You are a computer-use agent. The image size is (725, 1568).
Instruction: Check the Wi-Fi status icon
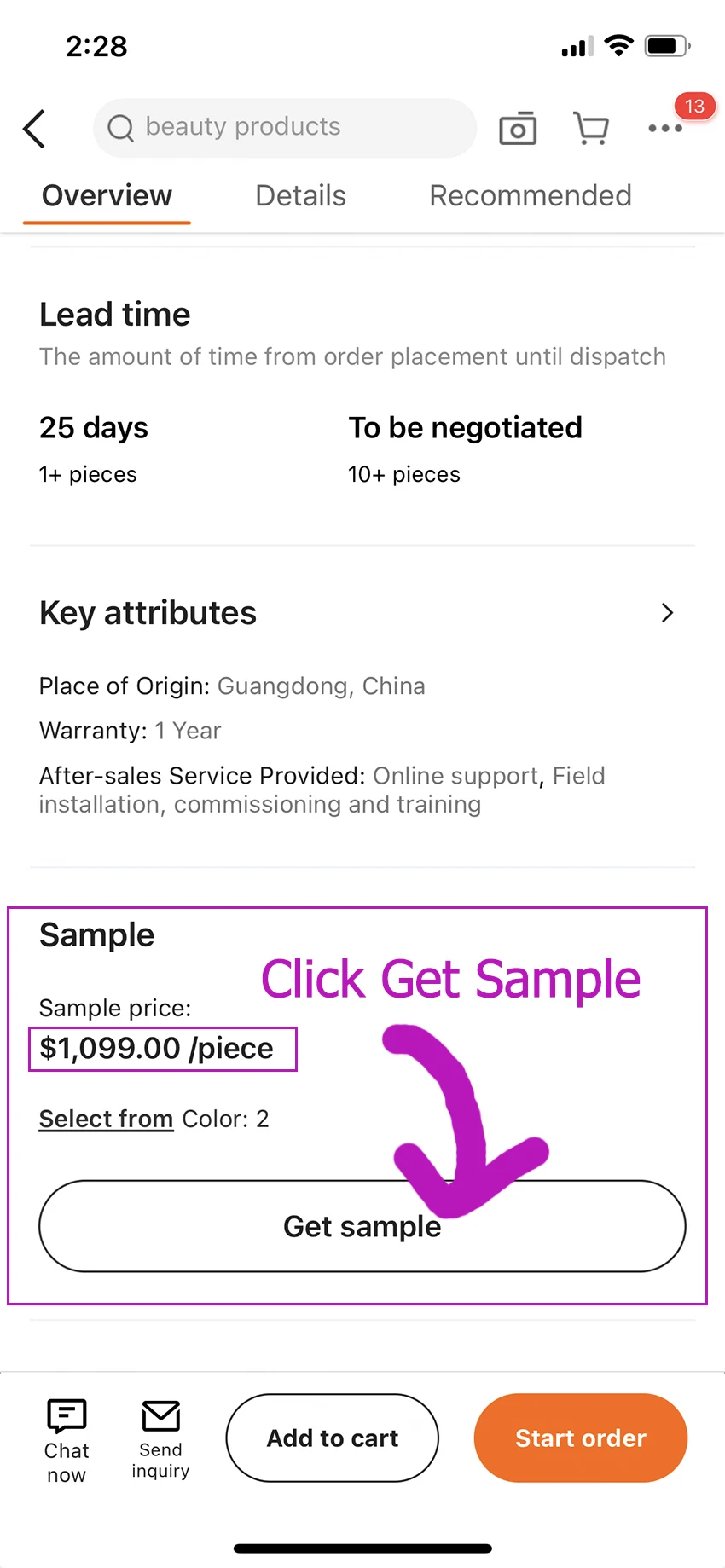618,45
